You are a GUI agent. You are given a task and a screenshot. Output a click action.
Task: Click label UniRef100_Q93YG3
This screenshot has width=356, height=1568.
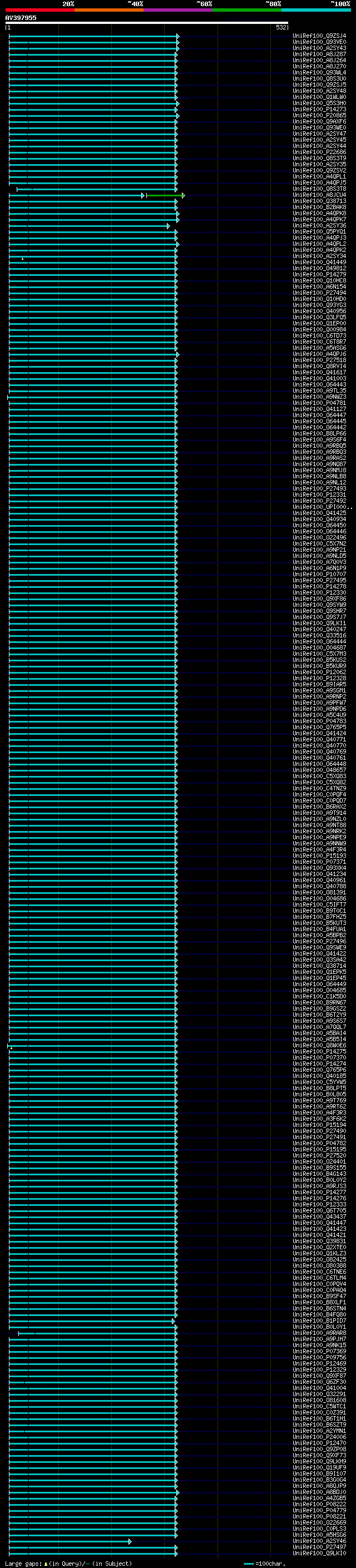tap(319, 305)
